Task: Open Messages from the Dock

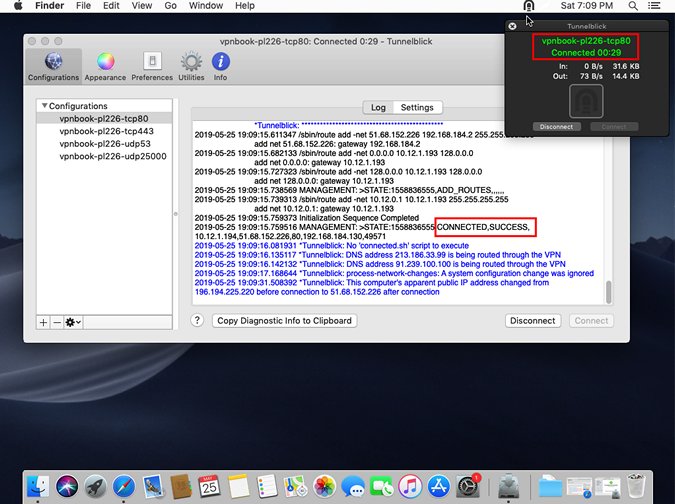Action: click(x=353, y=487)
